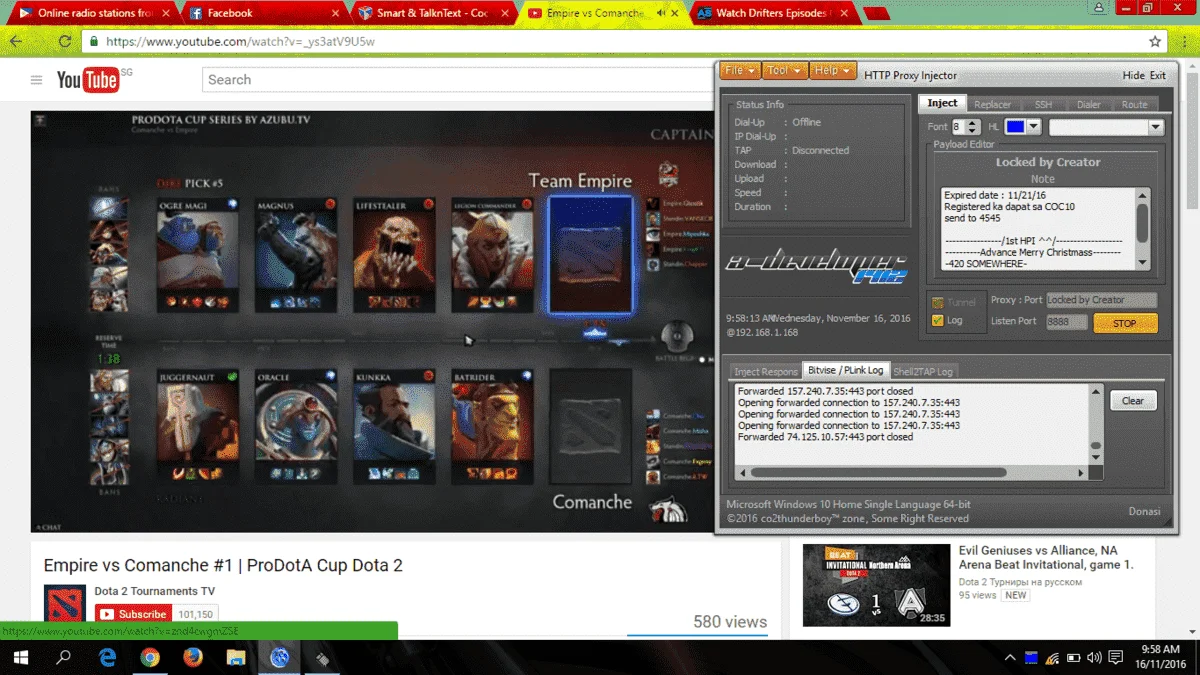
Task: Switch to the Dialer tab
Action: 1088,104
